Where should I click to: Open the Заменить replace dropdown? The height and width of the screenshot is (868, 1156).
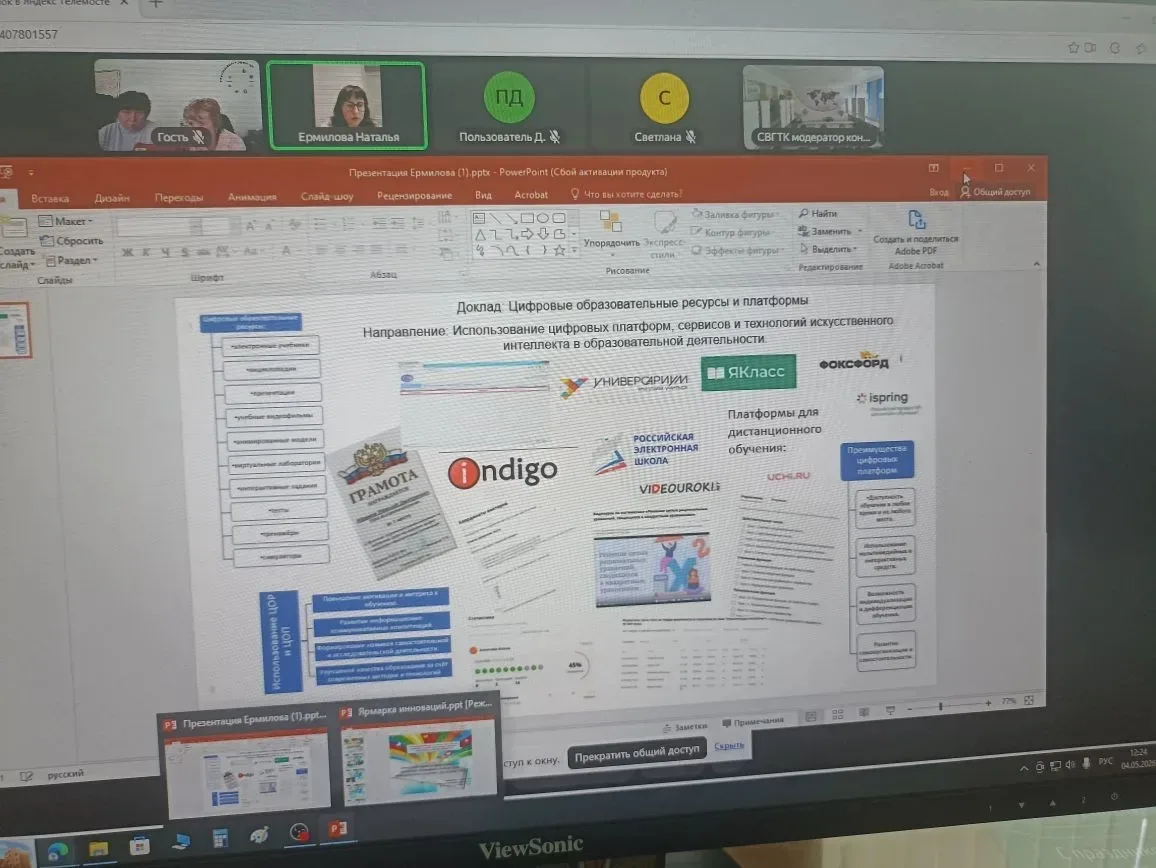[829, 232]
